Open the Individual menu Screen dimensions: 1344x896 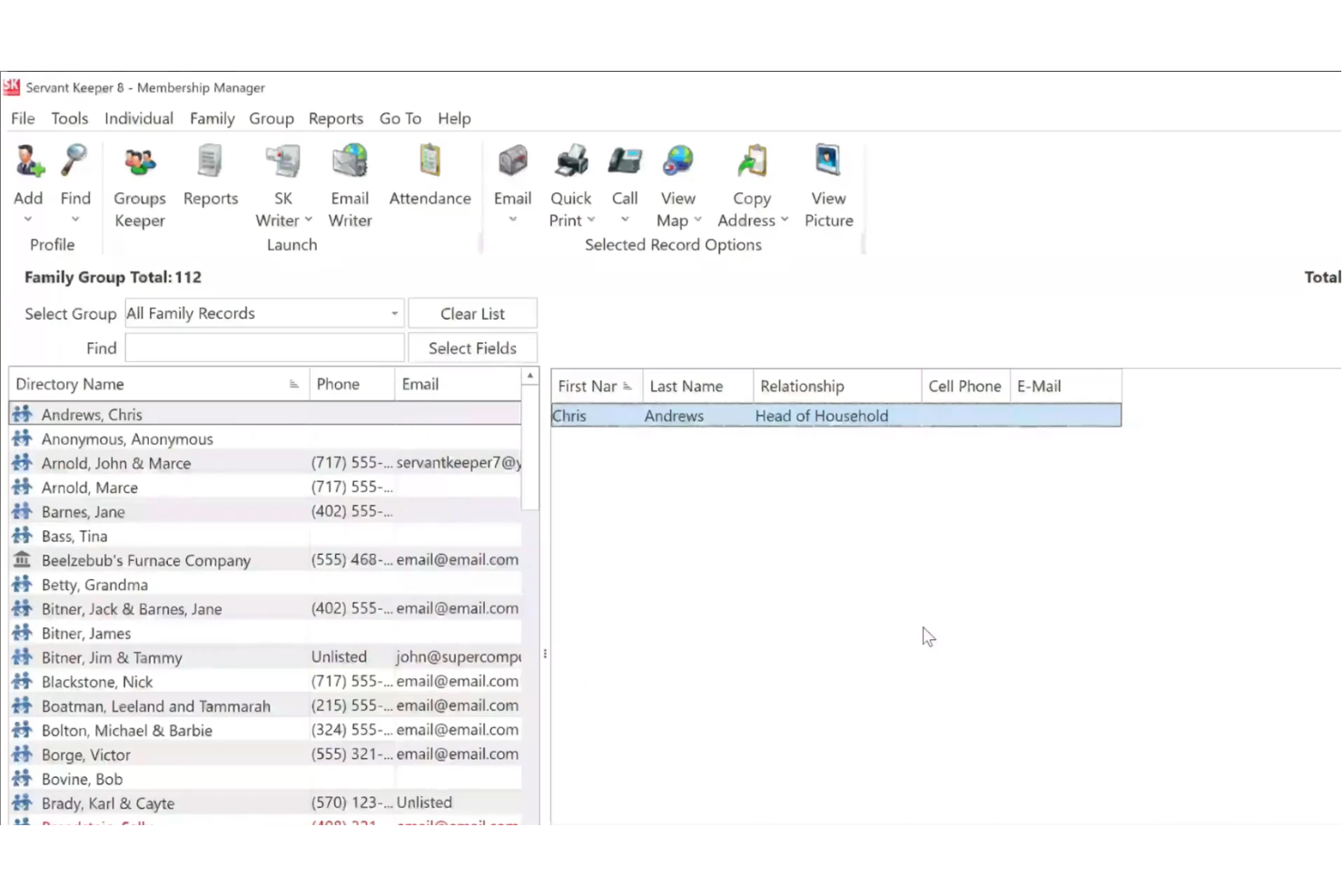139,118
